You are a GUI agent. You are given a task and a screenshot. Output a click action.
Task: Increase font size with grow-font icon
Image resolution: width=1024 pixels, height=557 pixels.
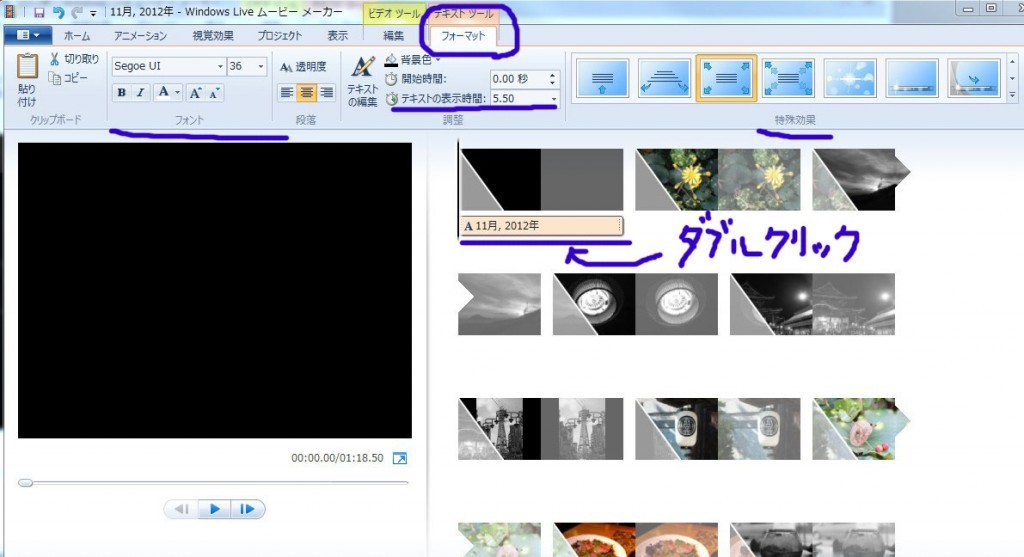(x=195, y=93)
